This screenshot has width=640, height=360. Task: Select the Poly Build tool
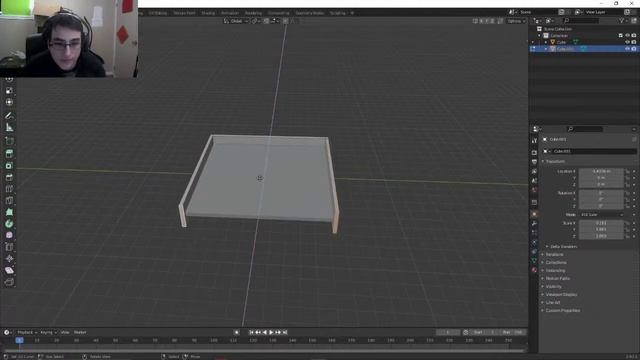point(9,212)
